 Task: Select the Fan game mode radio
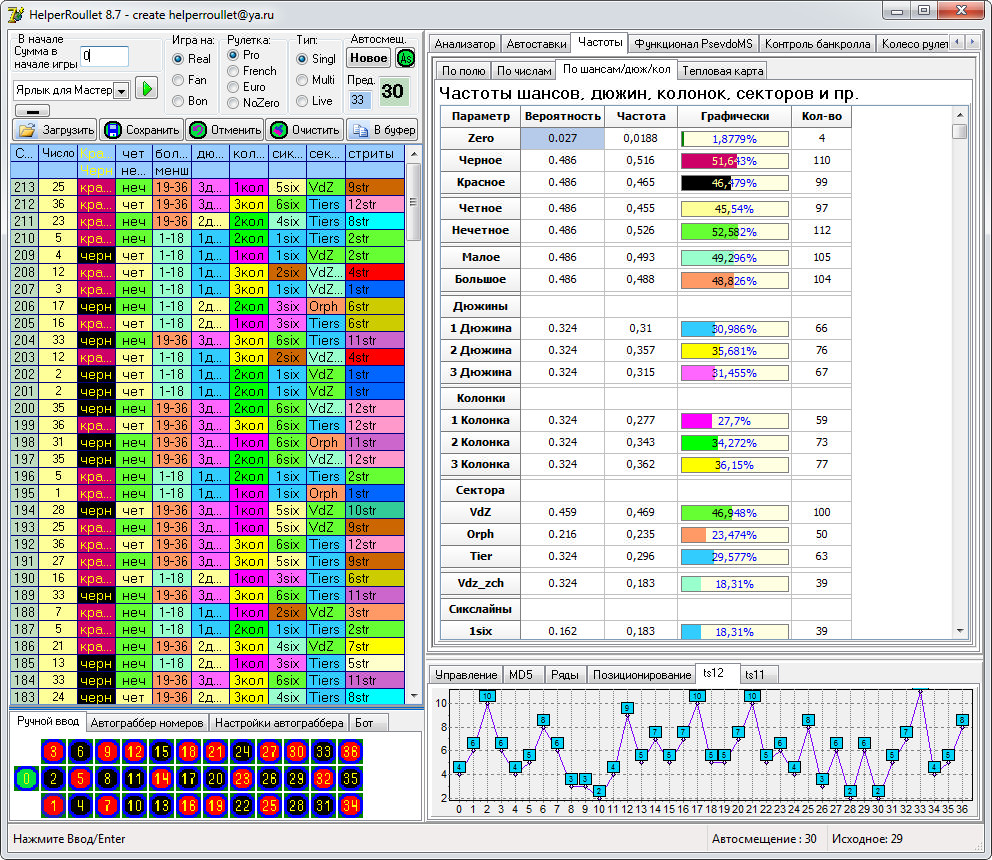(179, 80)
